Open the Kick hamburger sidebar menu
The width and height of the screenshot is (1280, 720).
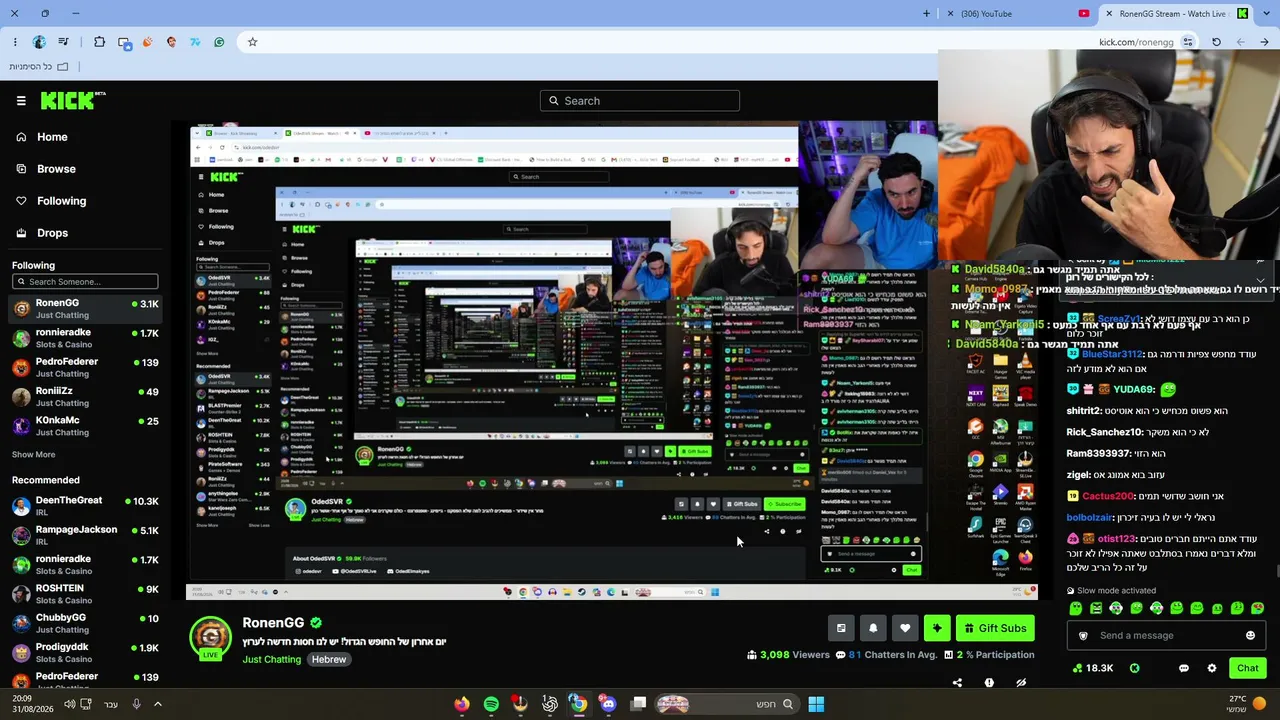(21, 100)
